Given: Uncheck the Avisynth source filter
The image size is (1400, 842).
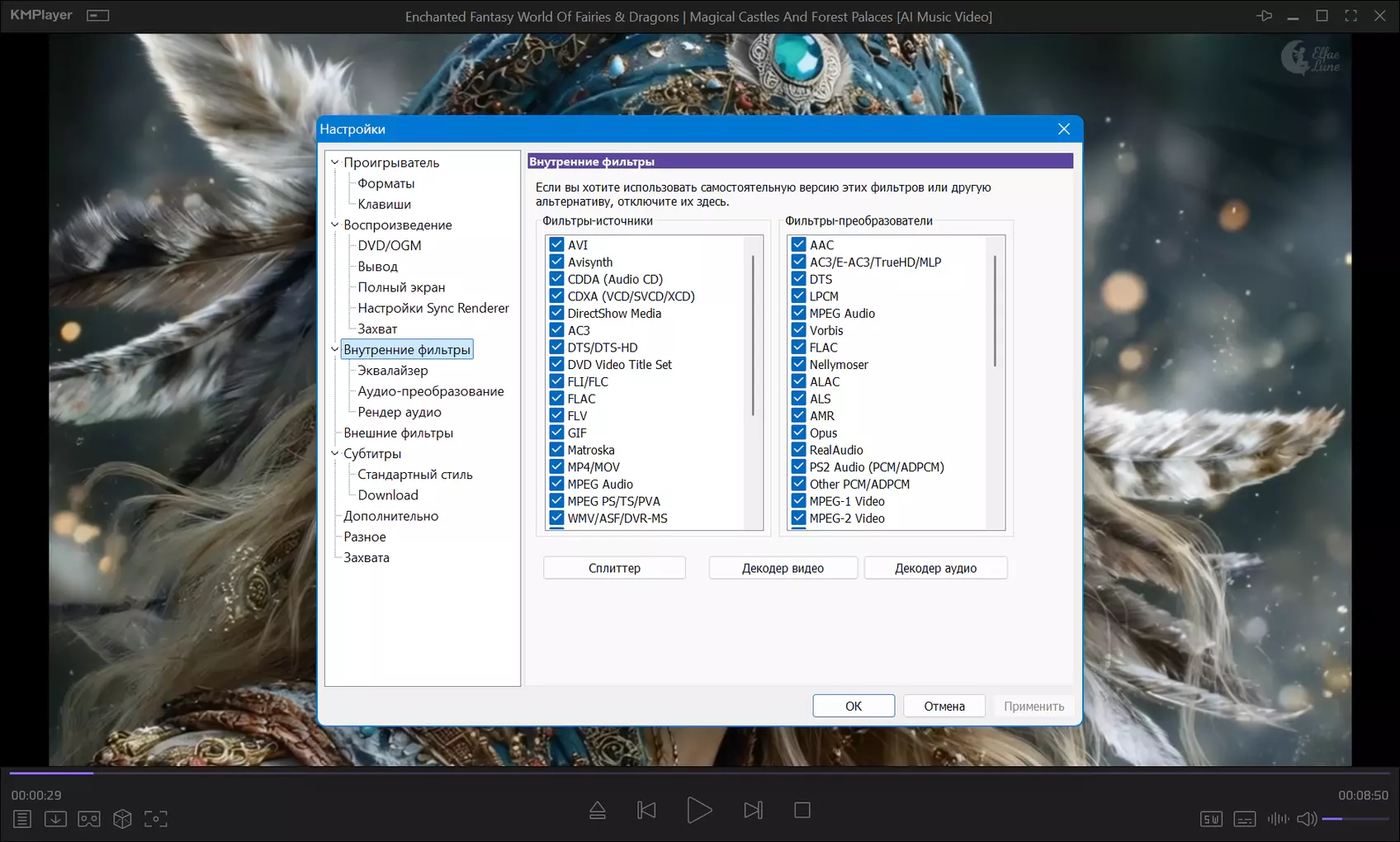Looking at the screenshot, I should [557, 262].
